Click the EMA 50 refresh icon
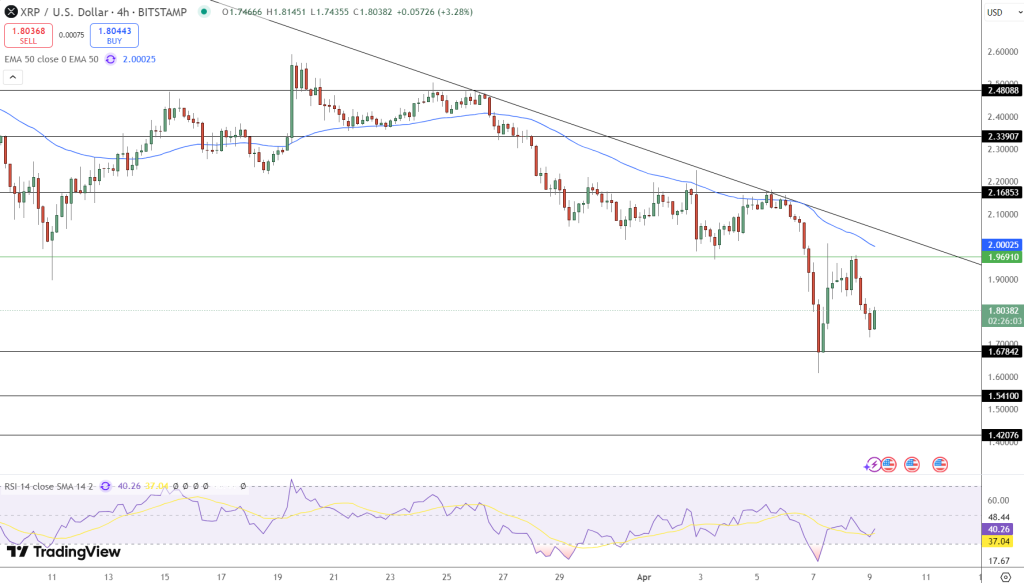The height and width of the screenshot is (583, 1024). tap(110, 59)
